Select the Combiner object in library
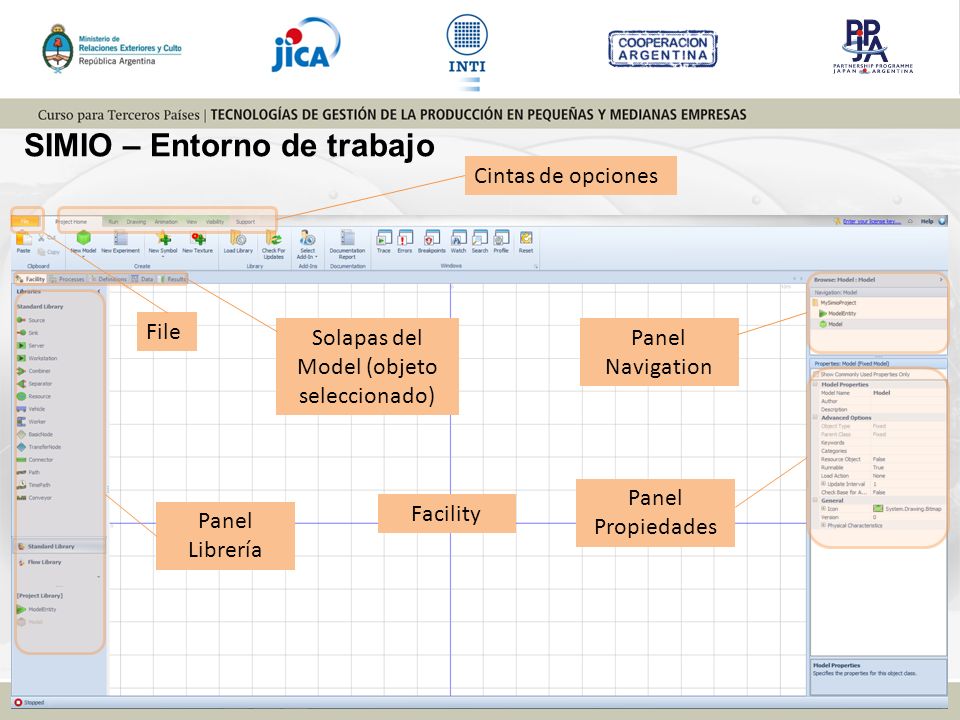This screenshot has height=720, width=960. click(34, 371)
